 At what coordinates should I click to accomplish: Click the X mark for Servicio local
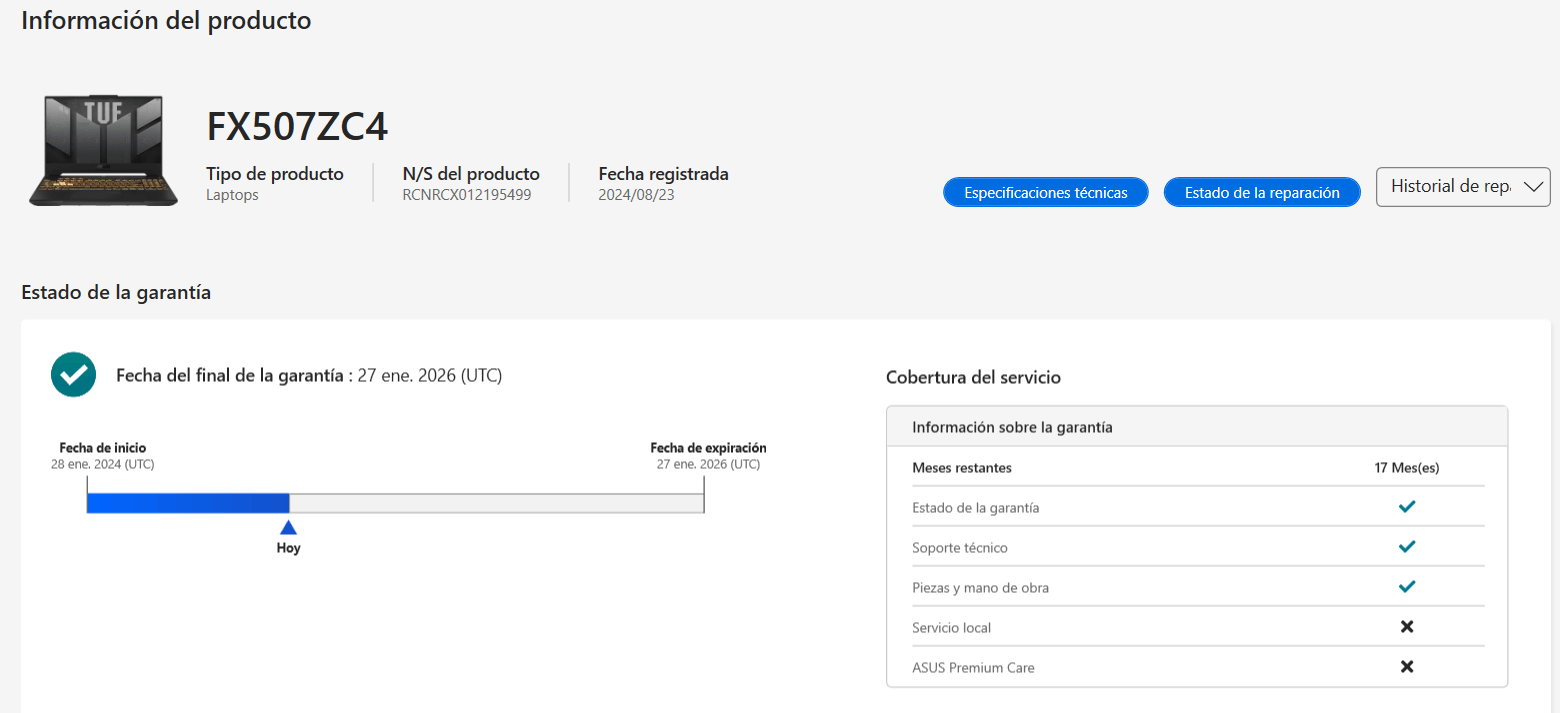tap(1407, 627)
